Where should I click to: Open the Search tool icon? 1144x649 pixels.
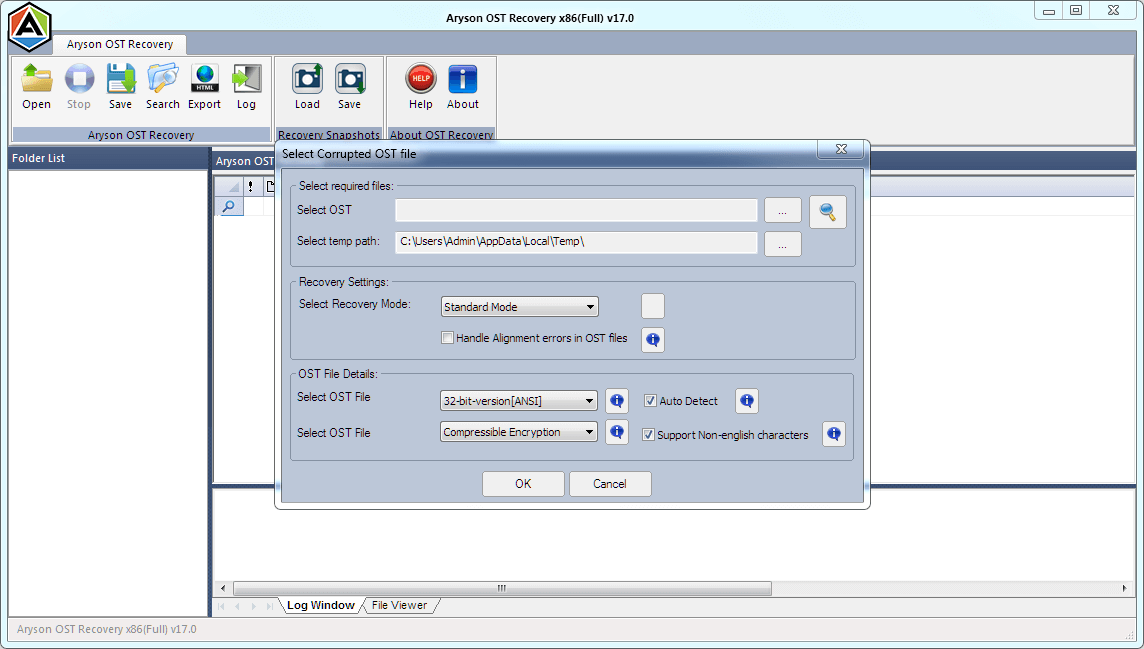click(x=163, y=86)
